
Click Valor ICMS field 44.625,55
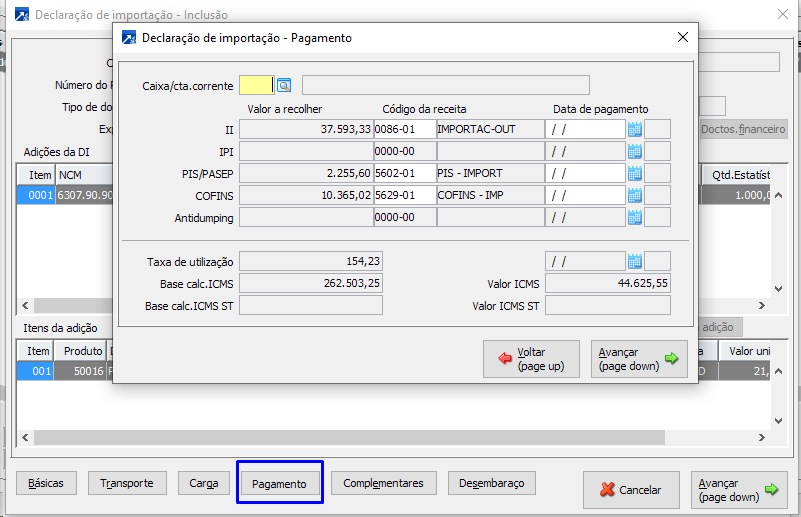pos(608,283)
